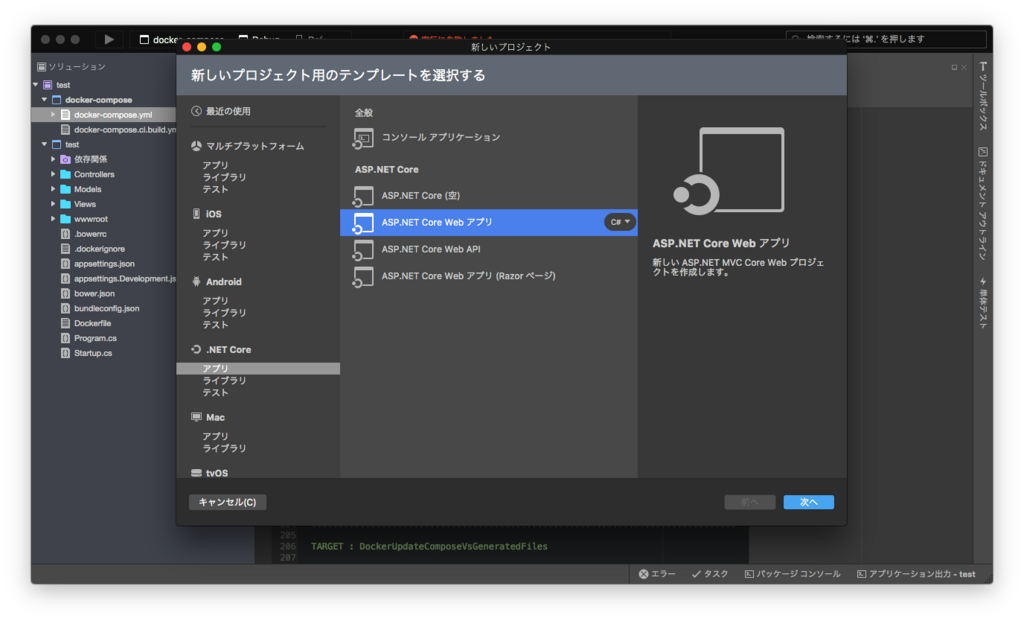Collapse the test project node
The image size is (1024, 621).
point(44,144)
